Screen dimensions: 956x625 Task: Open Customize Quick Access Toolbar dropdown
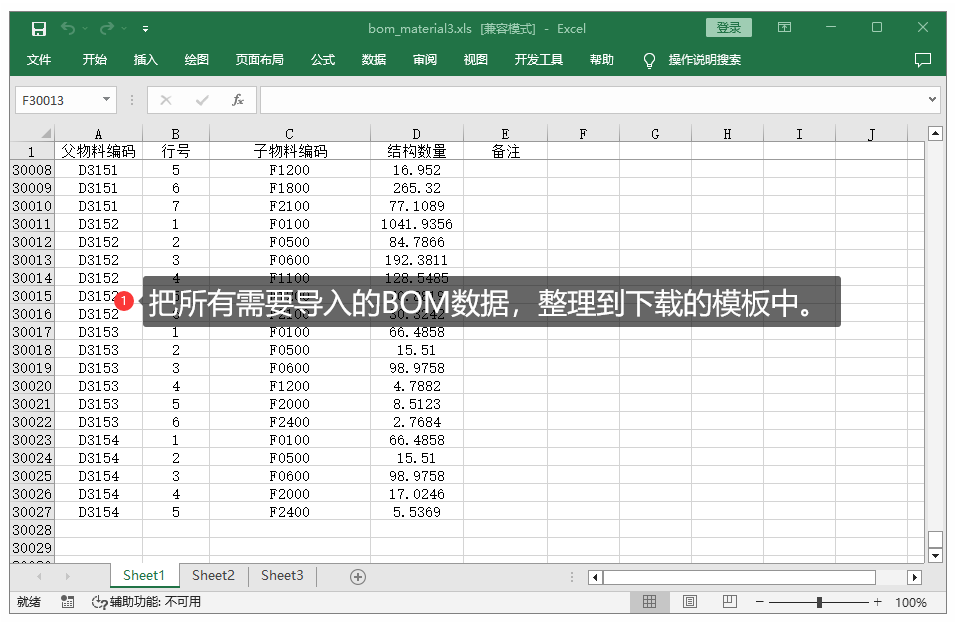pos(145,29)
